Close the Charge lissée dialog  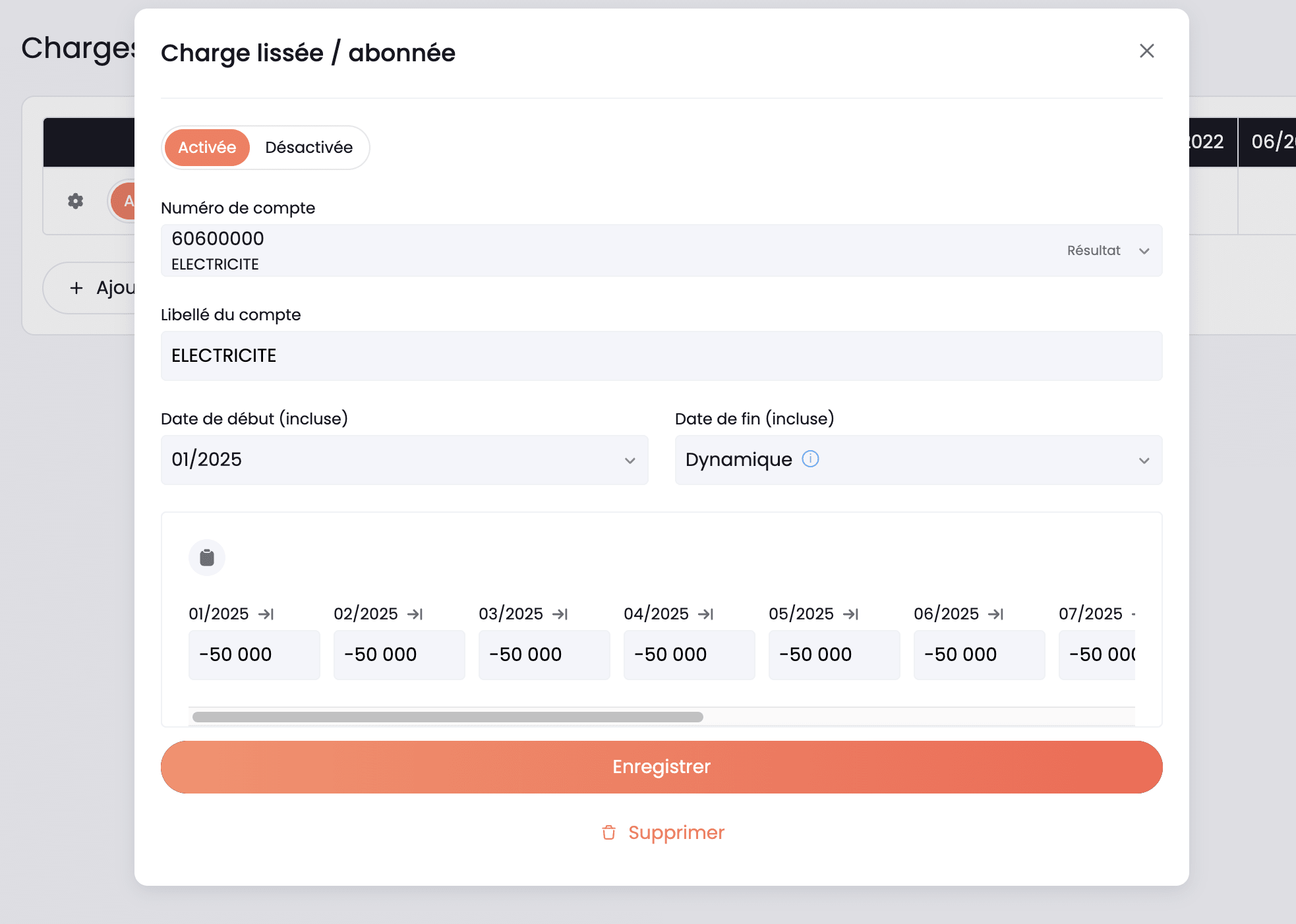point(1146,51)
